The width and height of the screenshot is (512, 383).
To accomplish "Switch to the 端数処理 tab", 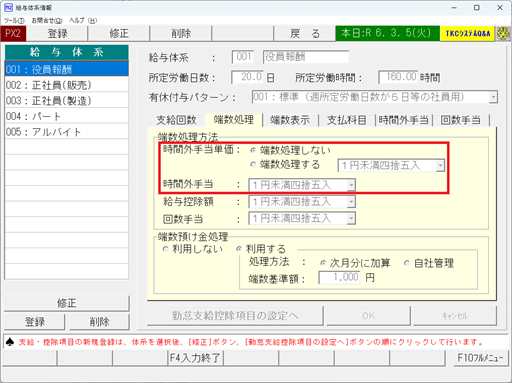I will [x=234, y=119].
